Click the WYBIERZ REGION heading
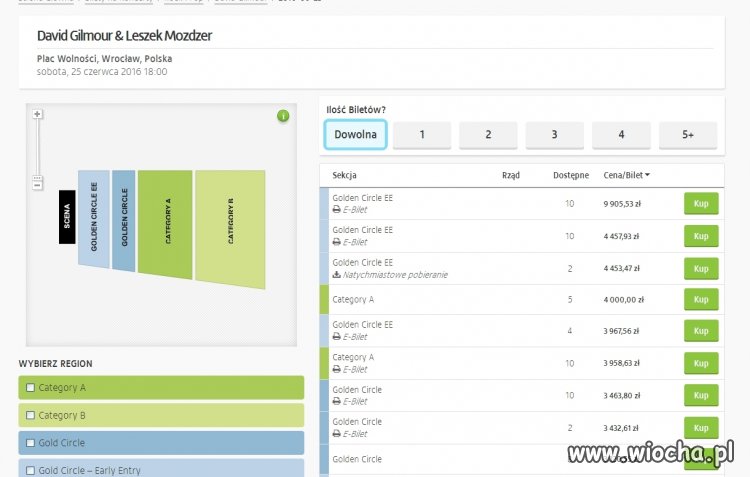The image size is (750, 477). pyautogui.click(x=55, y=364)
